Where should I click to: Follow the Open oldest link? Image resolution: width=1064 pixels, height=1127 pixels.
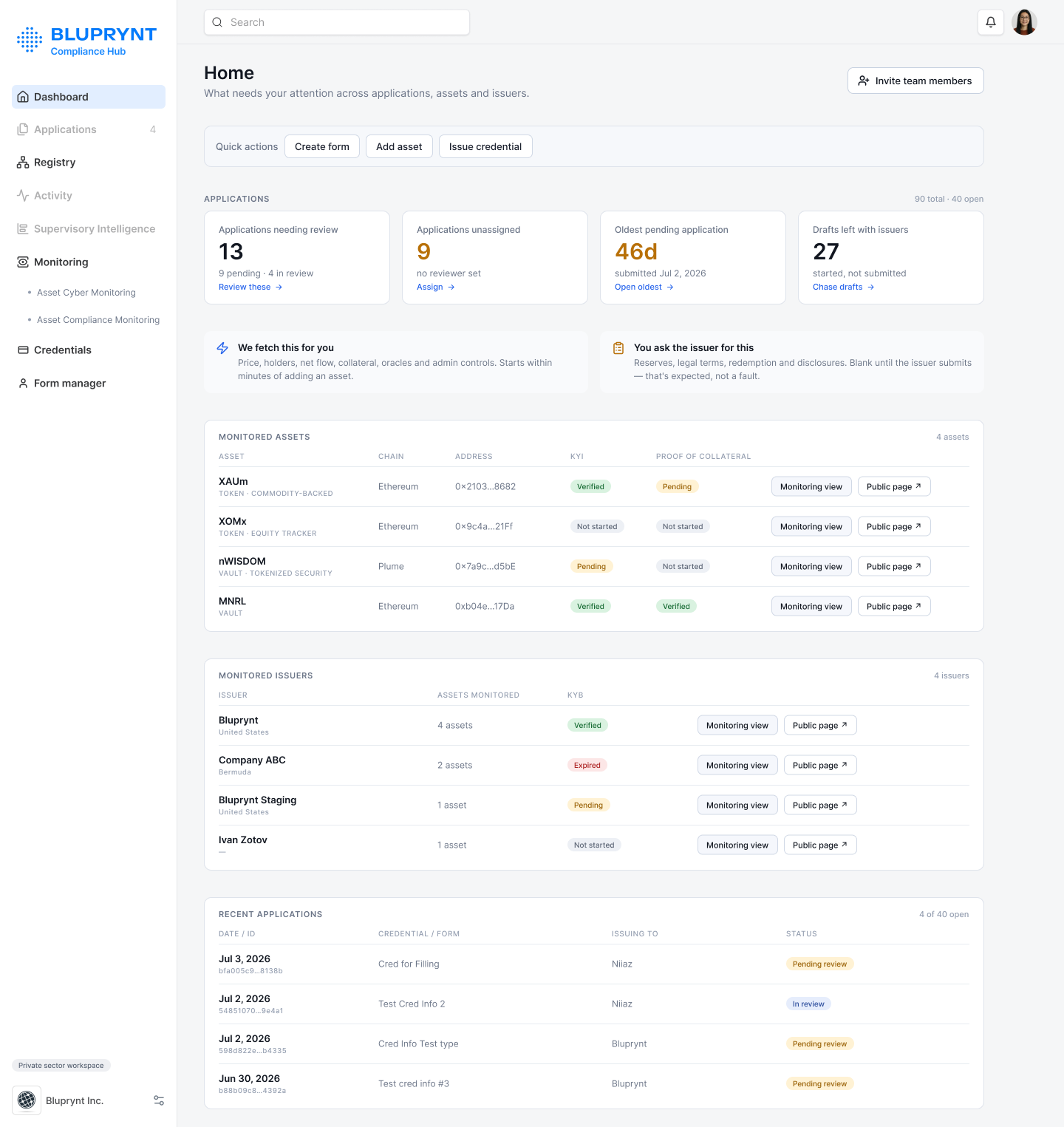click(644, 287)
